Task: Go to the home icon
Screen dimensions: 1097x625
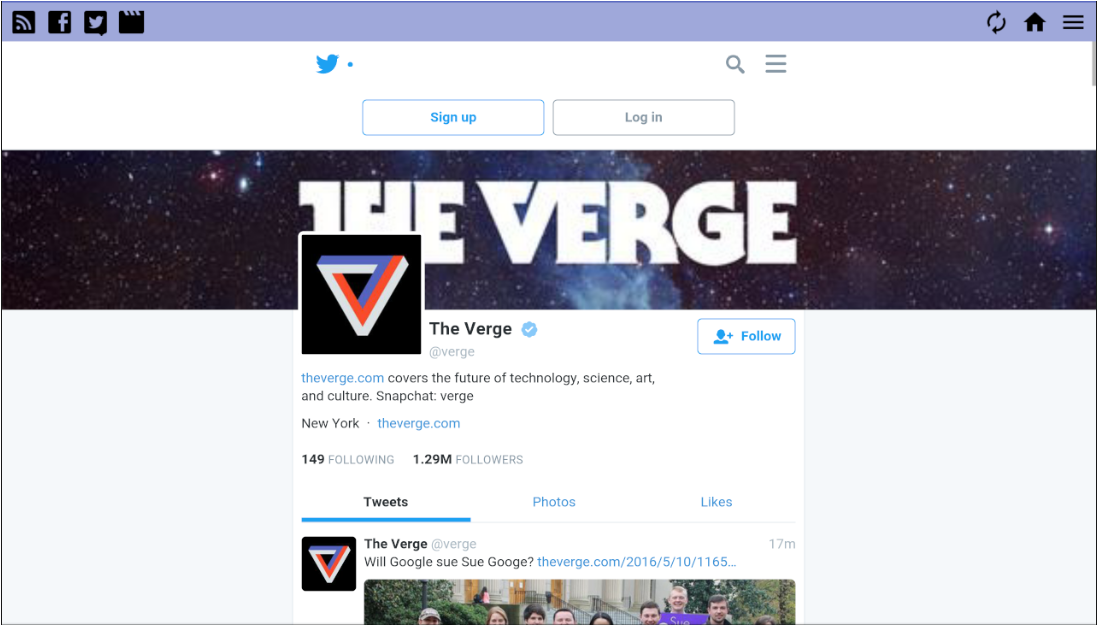Action: (1035, 22)
